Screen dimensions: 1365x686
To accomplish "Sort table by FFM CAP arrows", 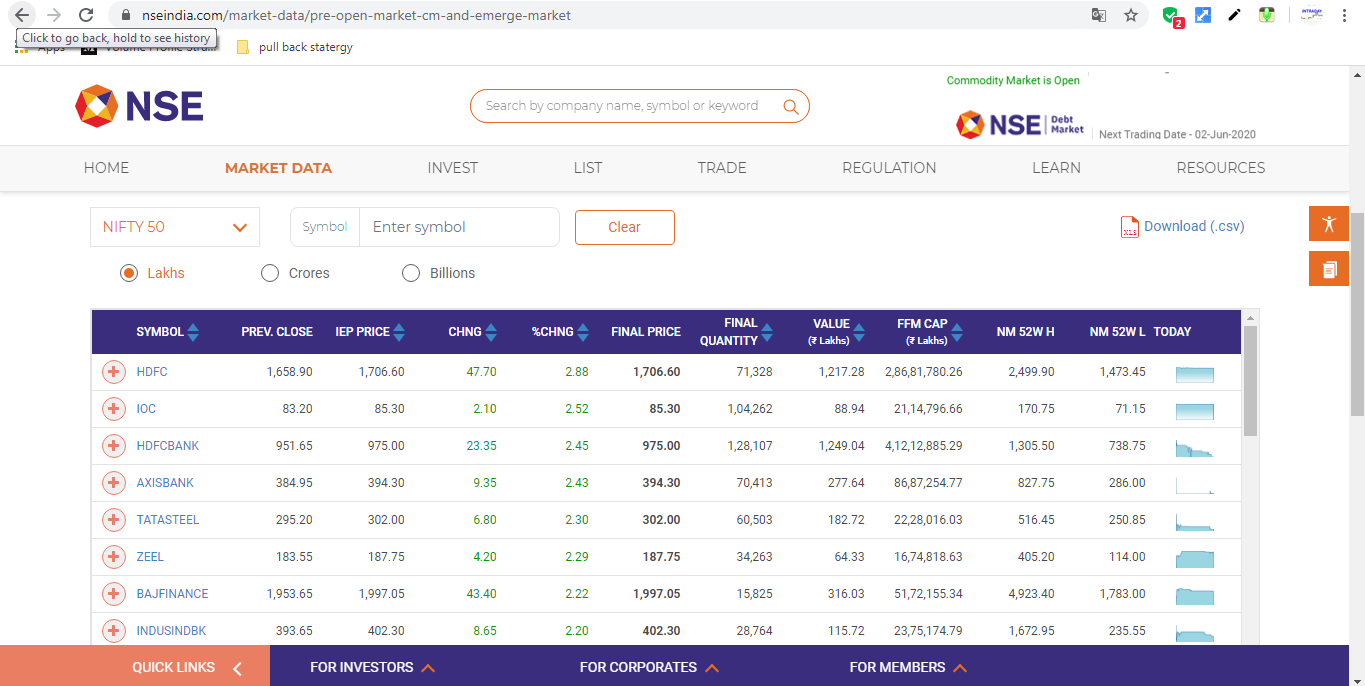I will 957,332.
